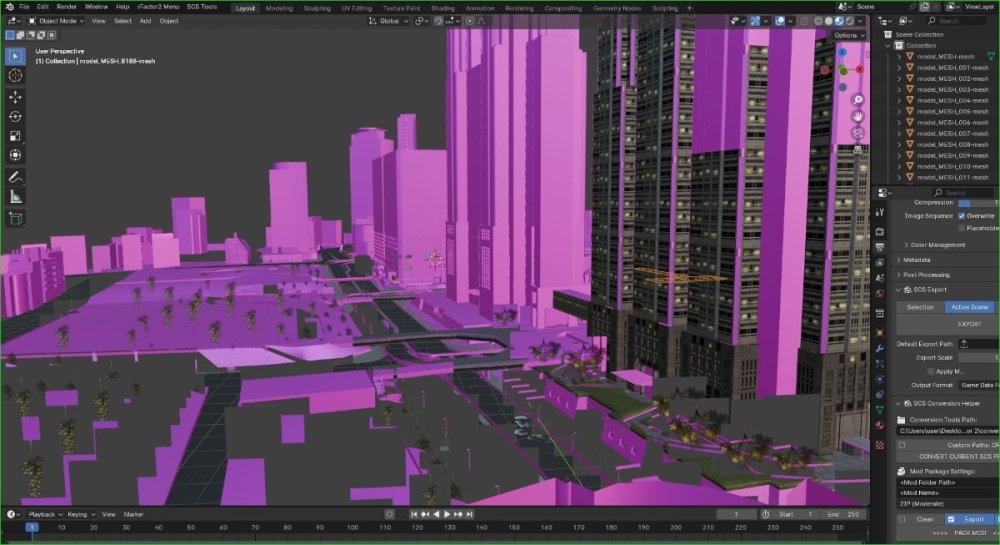
Task: Activate the Scale tool
Action: pyautogui.click(x=15, y=136)
